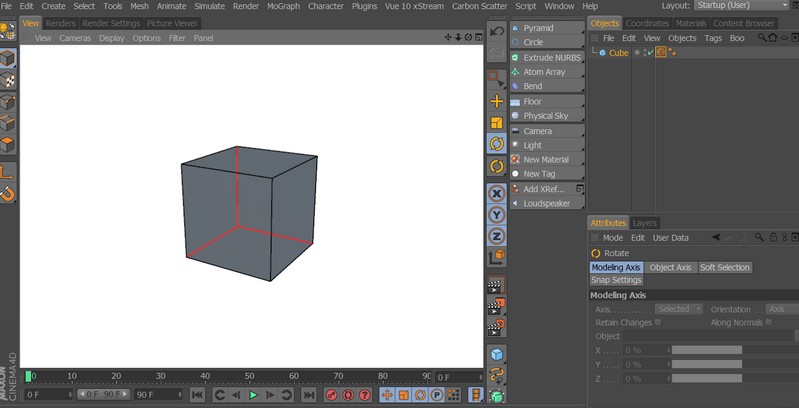Toggle Cube's green enable checkmark
This screenshot has height=408, width=799.
[x=650, y=52]
